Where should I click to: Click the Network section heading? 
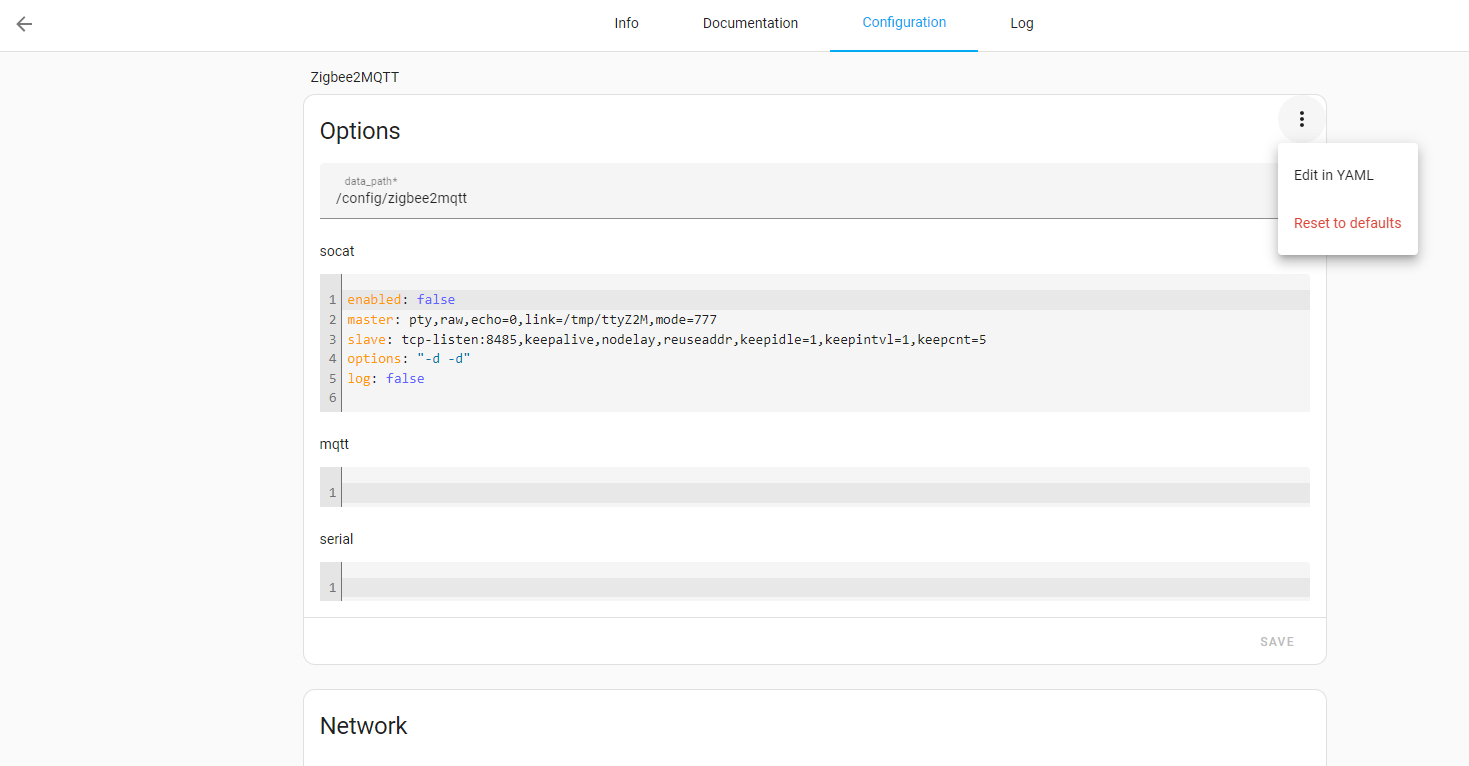364,726
